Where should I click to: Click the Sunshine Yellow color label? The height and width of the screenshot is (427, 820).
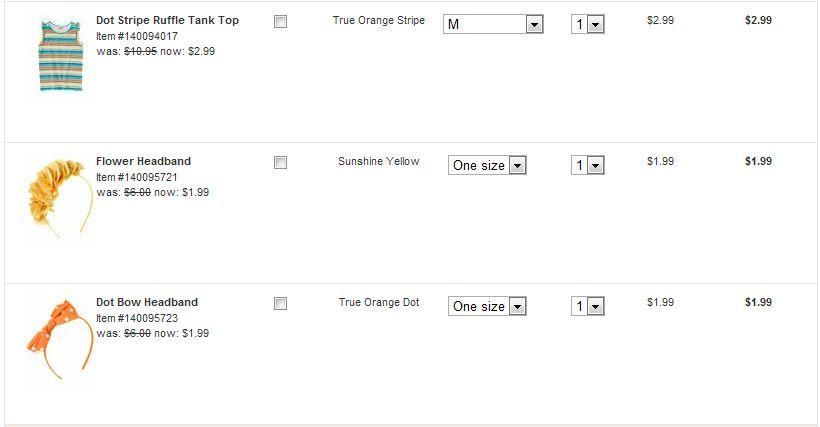[x=378, y=161]
